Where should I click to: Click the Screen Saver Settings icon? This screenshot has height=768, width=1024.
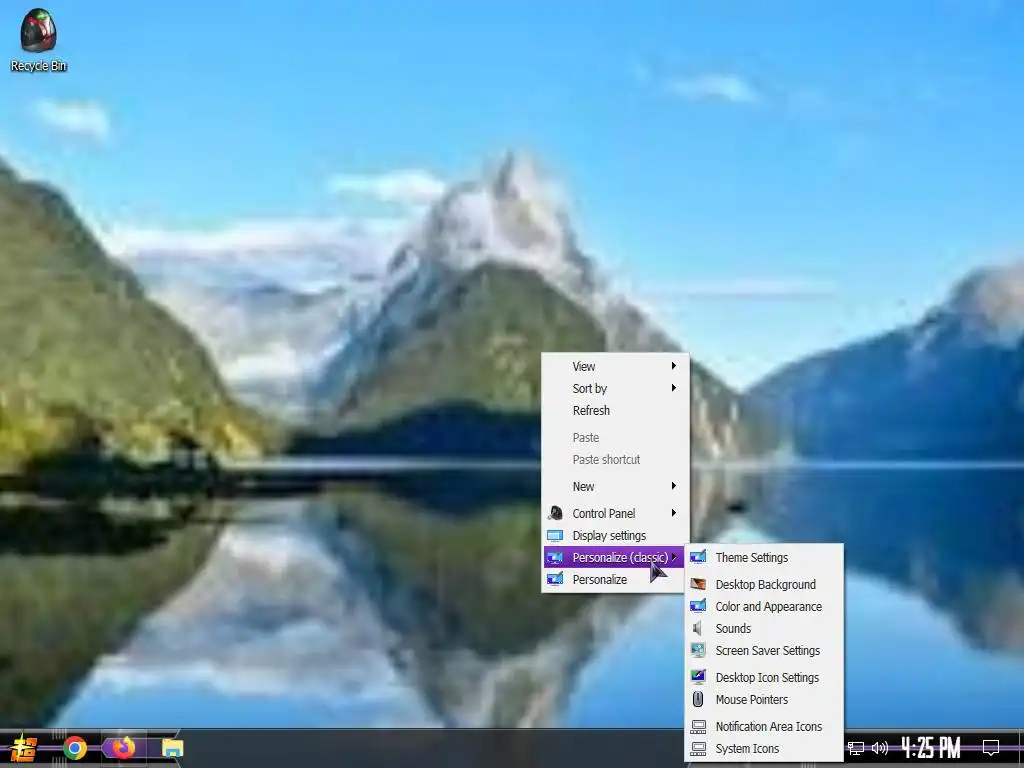click(x=698, y=650)
